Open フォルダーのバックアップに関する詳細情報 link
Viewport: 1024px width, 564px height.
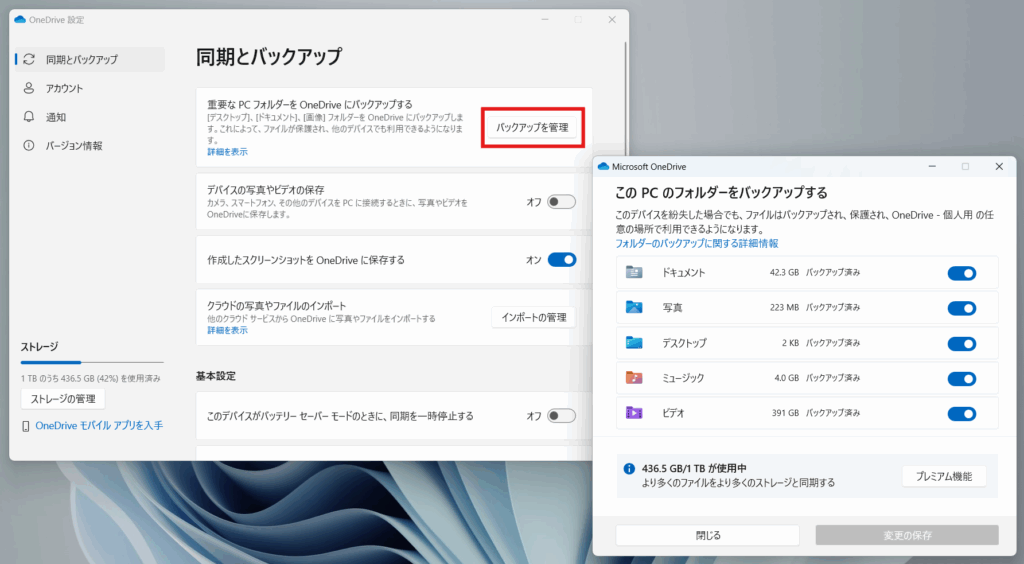pos(696,243)
